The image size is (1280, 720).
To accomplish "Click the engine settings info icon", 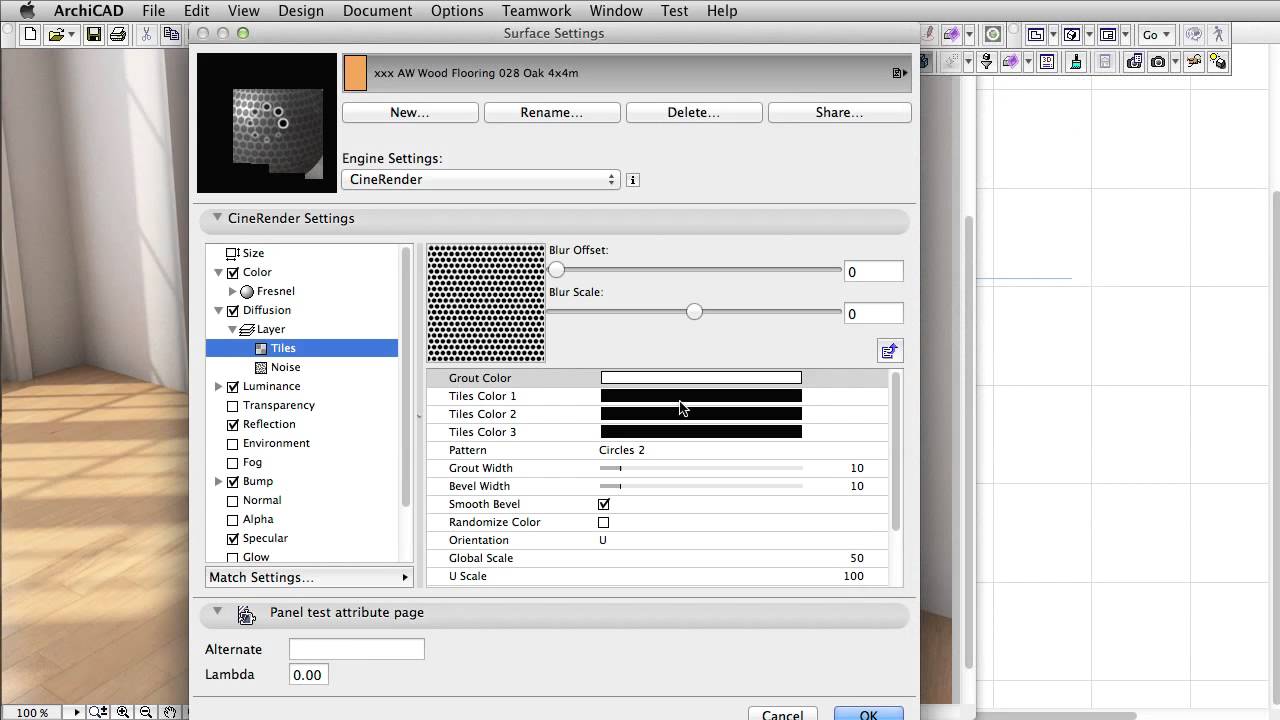I will [632, 180].
